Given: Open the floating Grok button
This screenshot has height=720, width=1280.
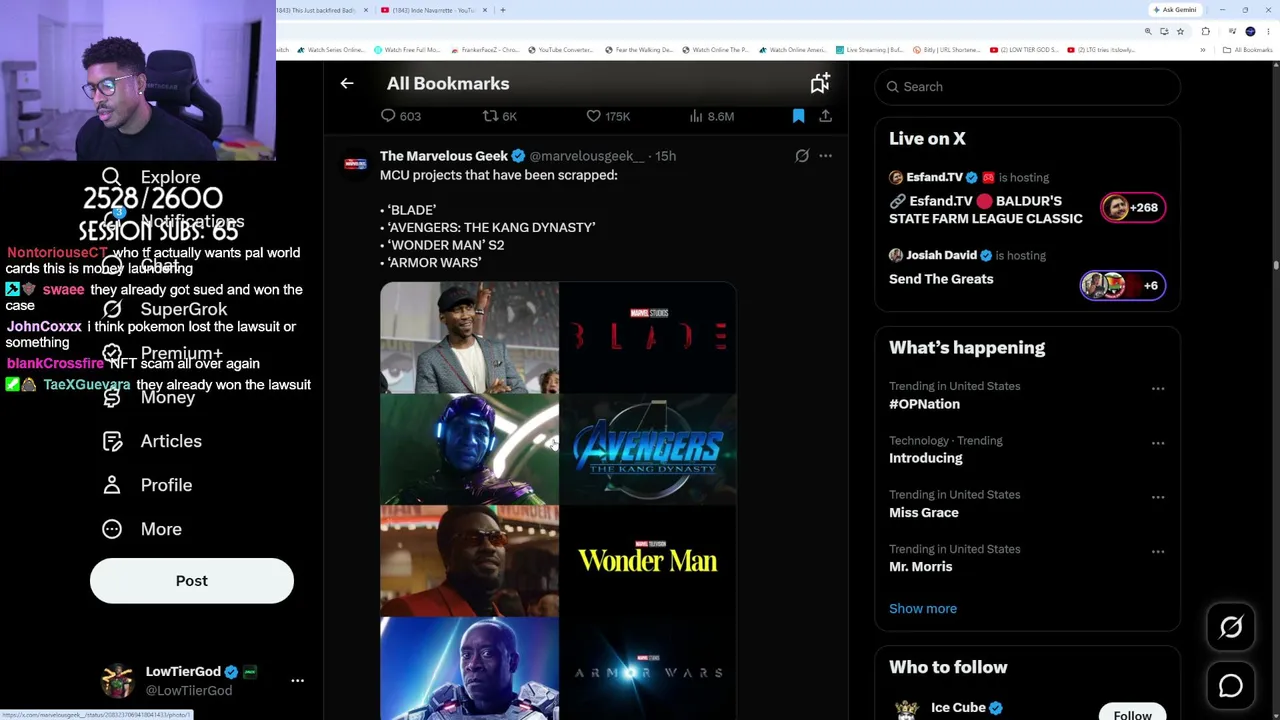Looking at the screenshot, I should [x=1231, y=627].
